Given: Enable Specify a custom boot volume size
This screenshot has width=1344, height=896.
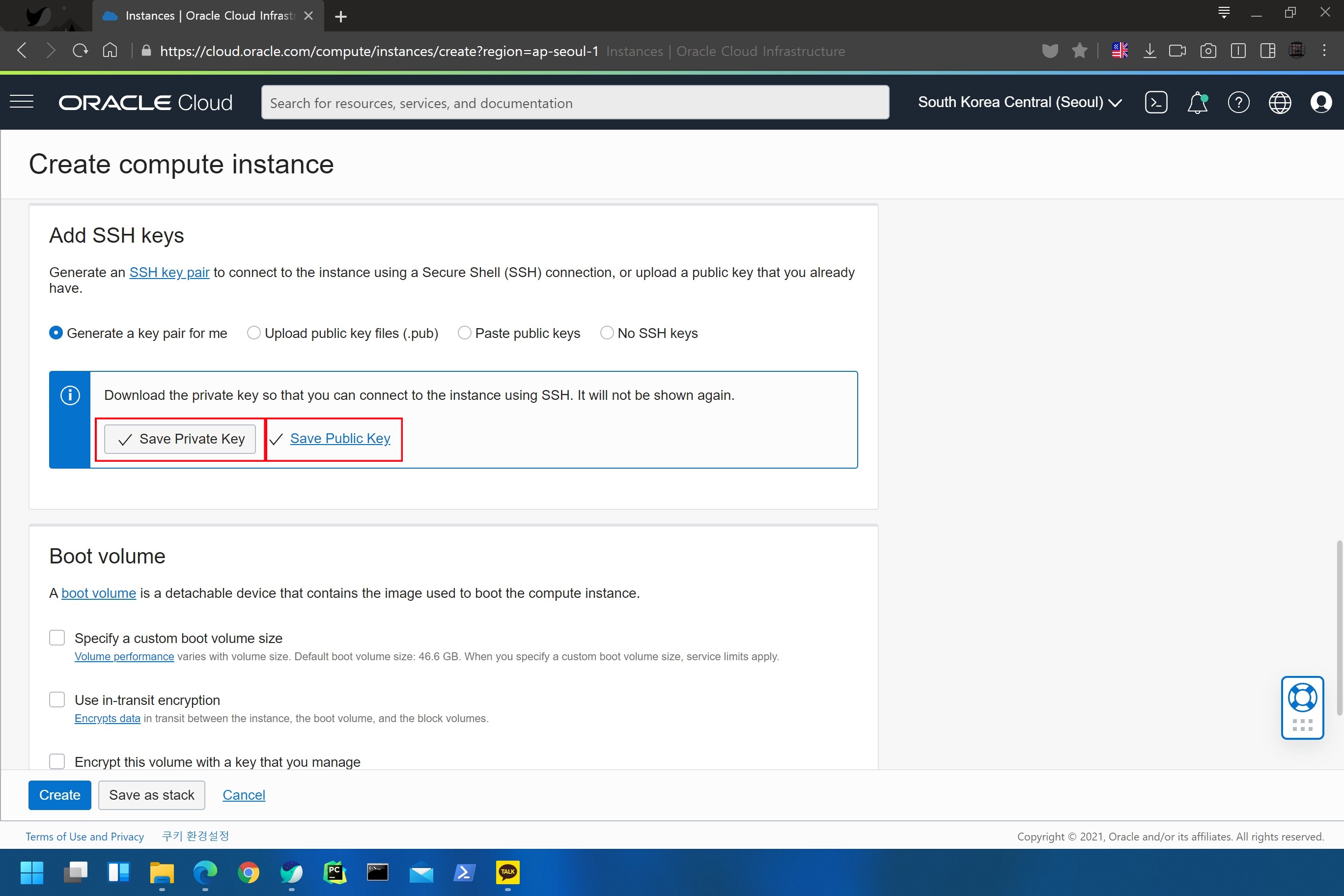Looking at the screenshot, I should (57, 638).
